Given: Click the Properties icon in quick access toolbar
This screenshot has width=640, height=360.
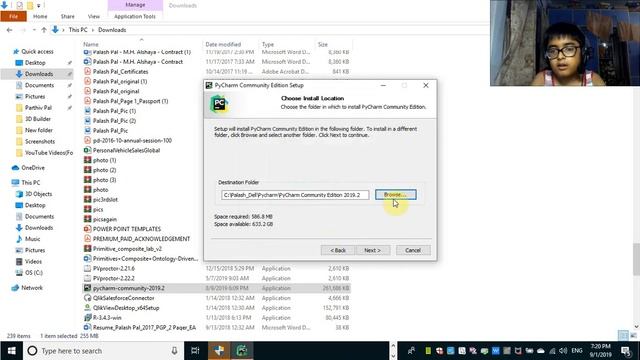Looking at the screenshot, I should coord(20,5).
